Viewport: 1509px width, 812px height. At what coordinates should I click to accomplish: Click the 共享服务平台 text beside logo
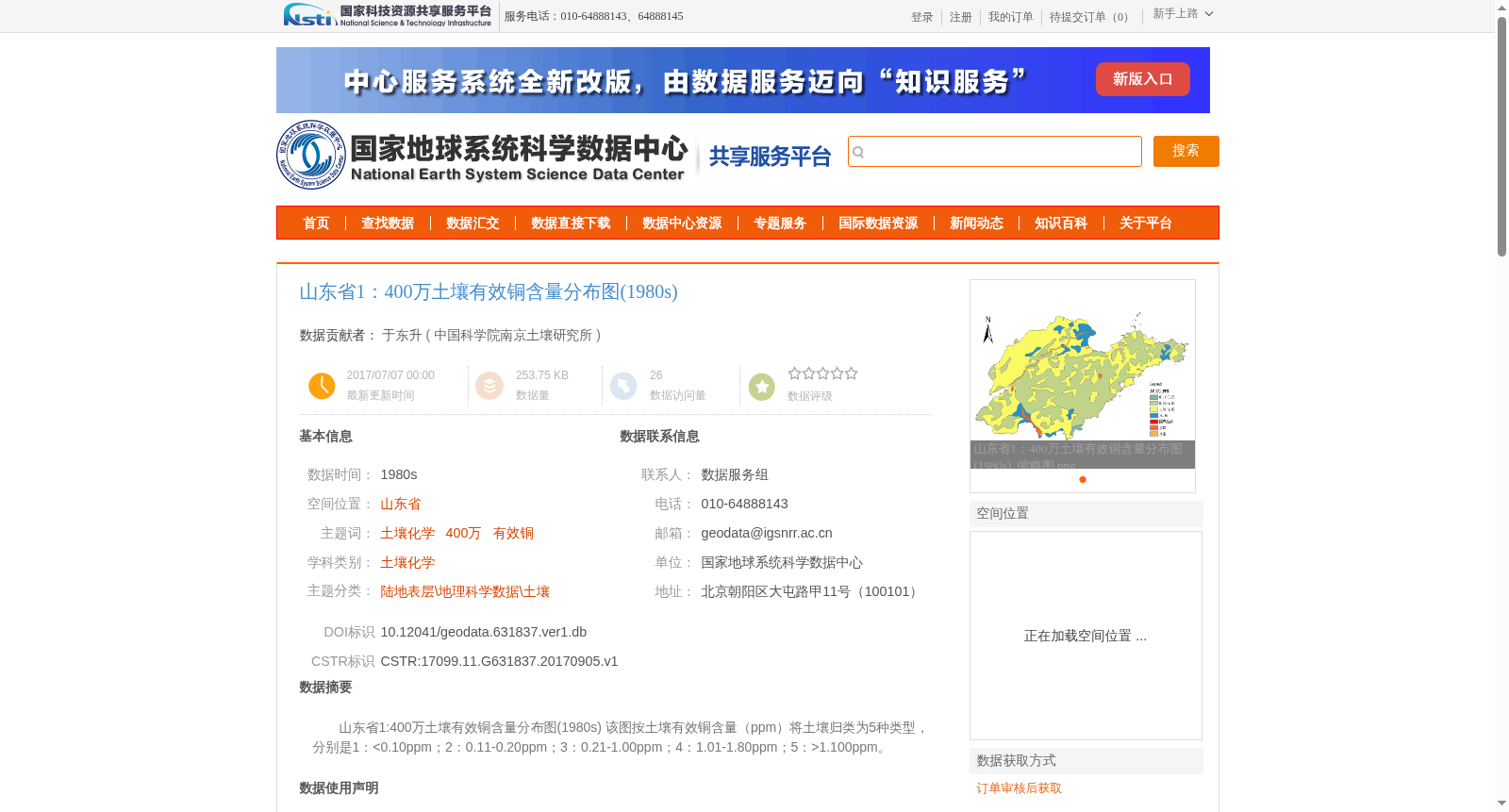(770, 157)
